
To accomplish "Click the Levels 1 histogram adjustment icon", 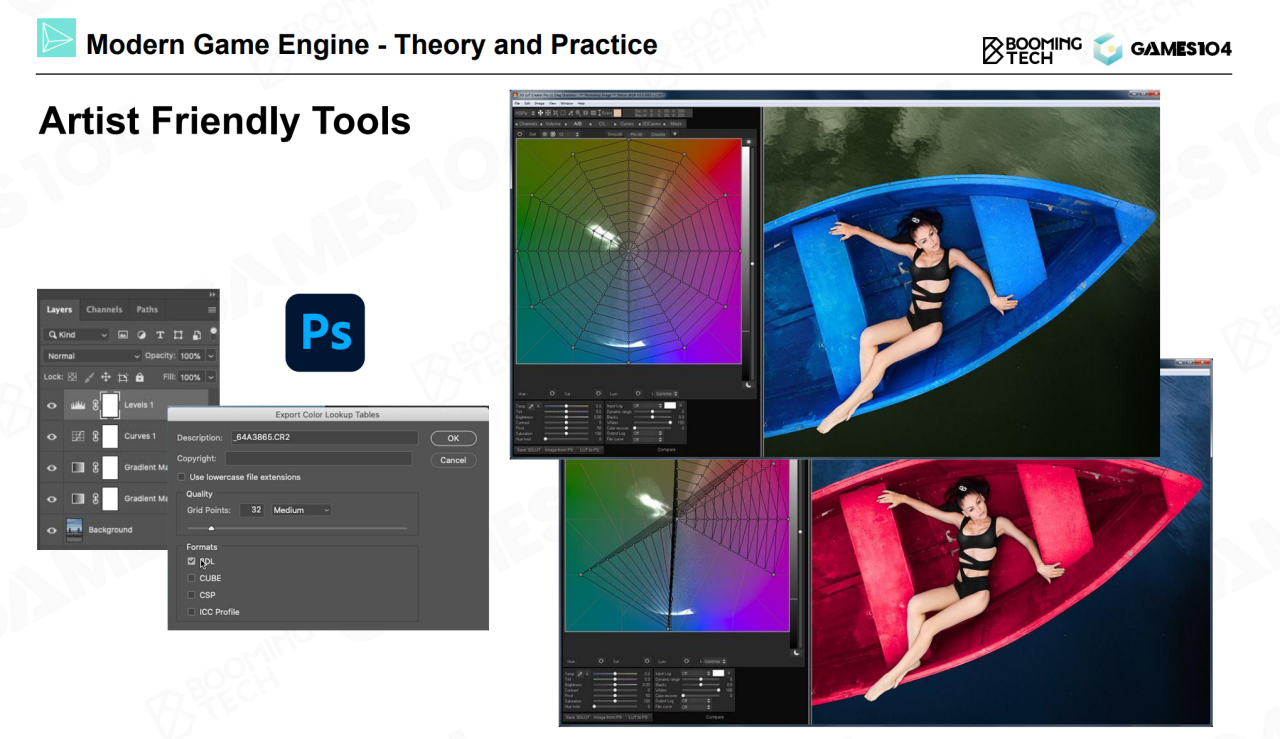I will pos(78,405).
